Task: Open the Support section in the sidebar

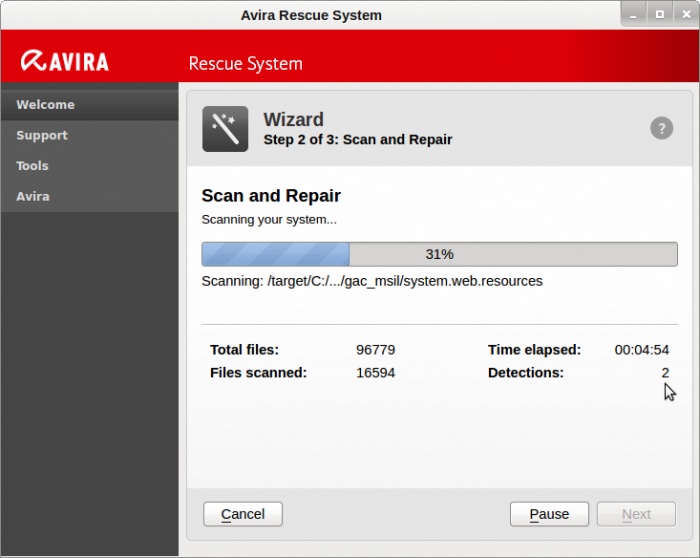Action: click(42, 135)
